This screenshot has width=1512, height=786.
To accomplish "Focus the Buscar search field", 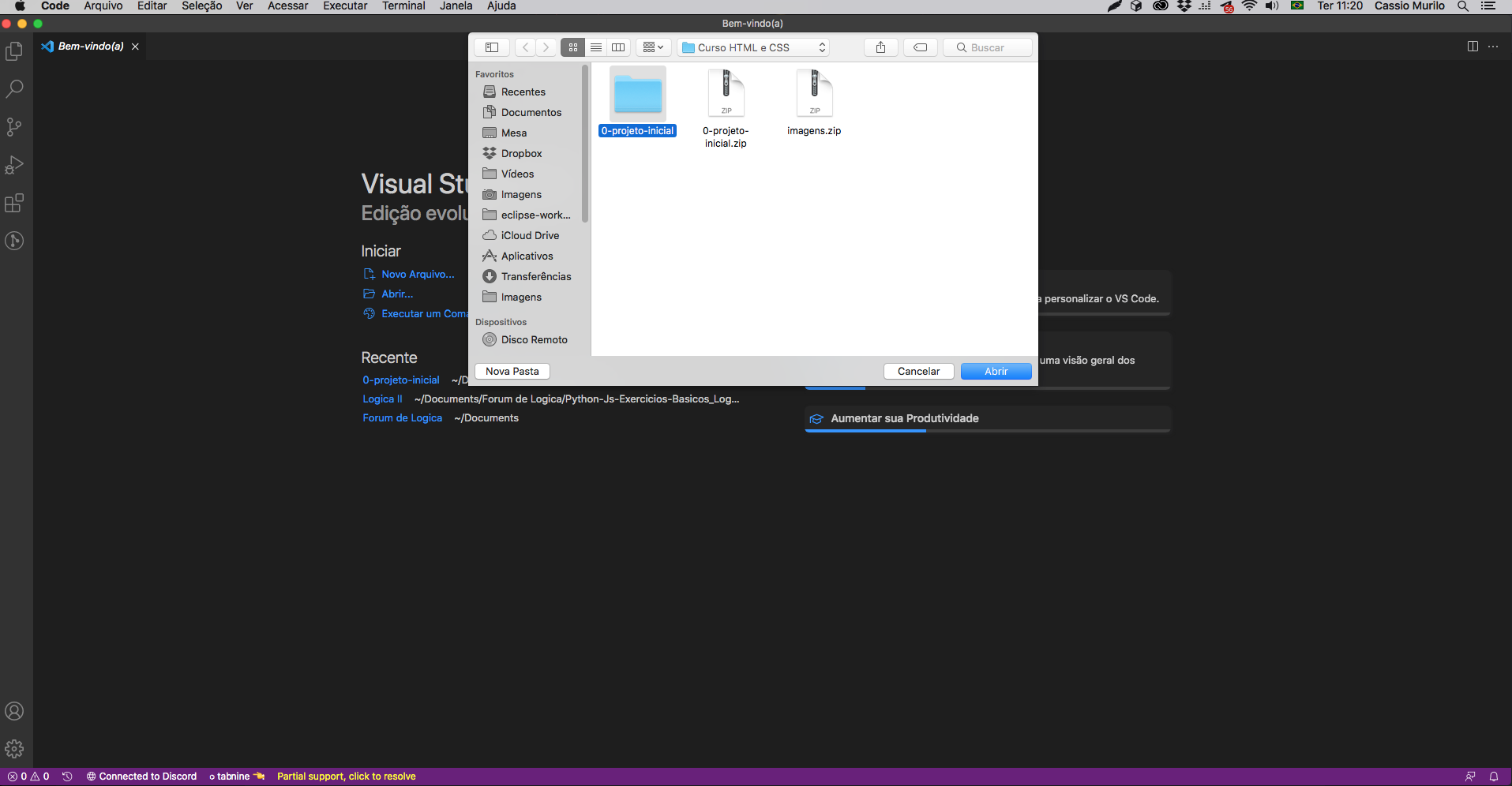I will [x=988, y=47].
